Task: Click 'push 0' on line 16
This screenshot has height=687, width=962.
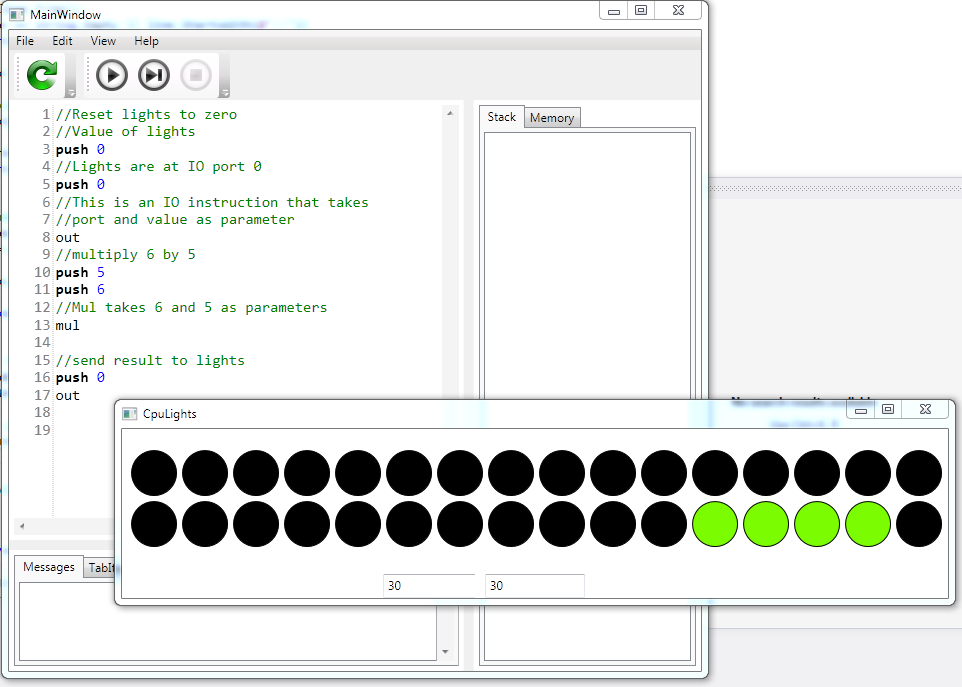Action: click(80, 378)
